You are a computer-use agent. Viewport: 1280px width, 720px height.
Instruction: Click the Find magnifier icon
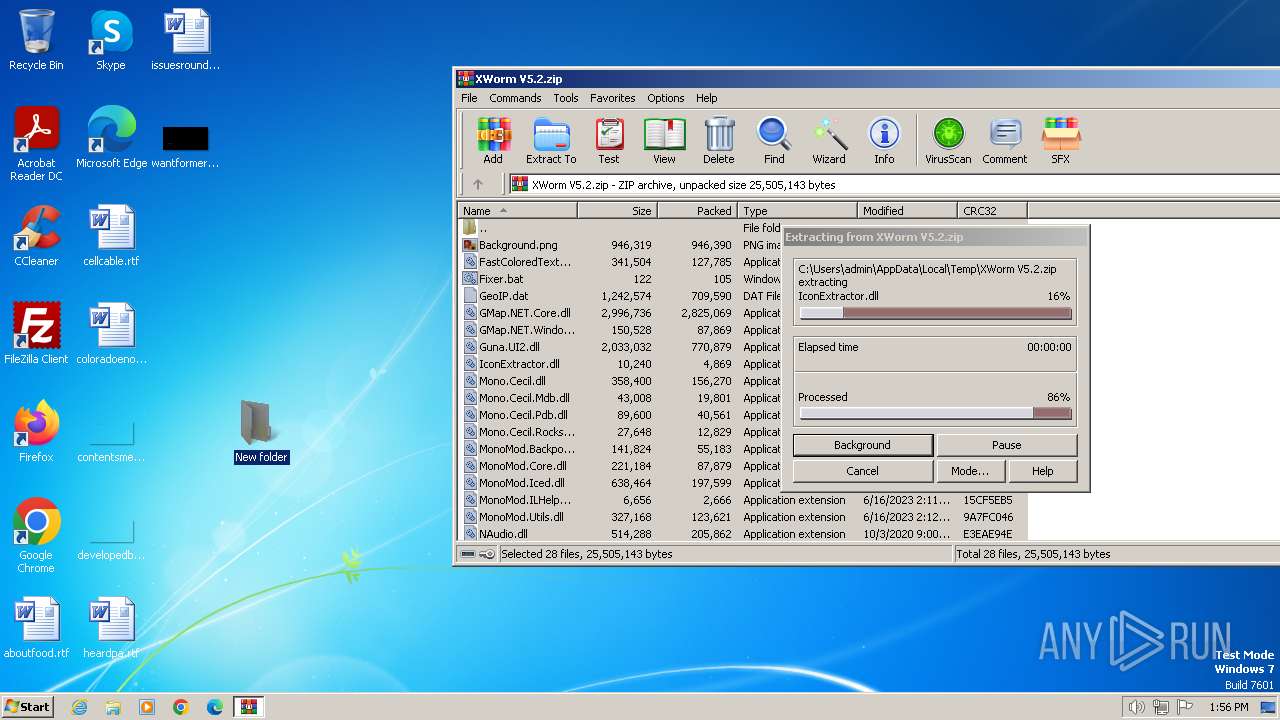[x=774, y=141]
